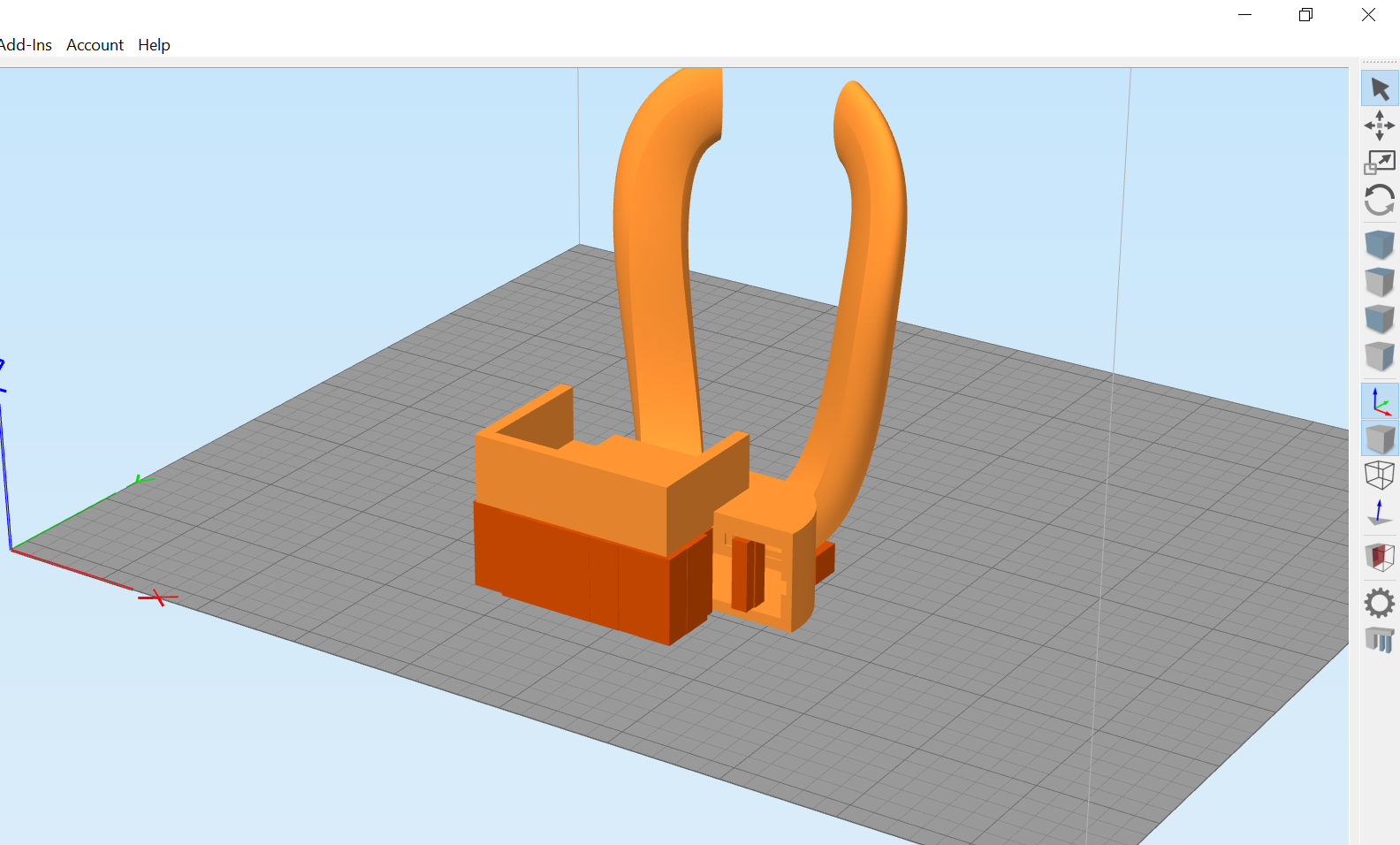Switch to the all-blue cube default view
The height and width of the screenshot is (845, 1400).
point(1380,245)
